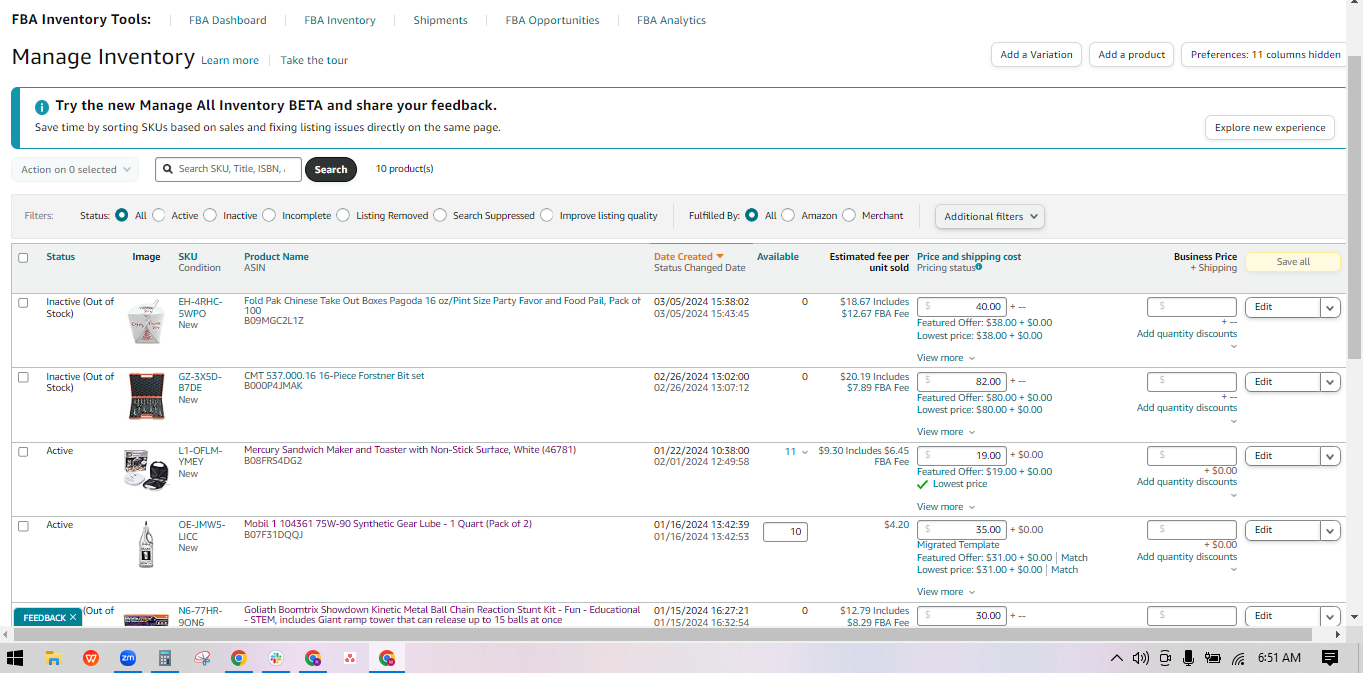The width and height of the screenshot is (1363, 673).
Task: Open the FBA Inventory tab
Action: pos(340,20)
